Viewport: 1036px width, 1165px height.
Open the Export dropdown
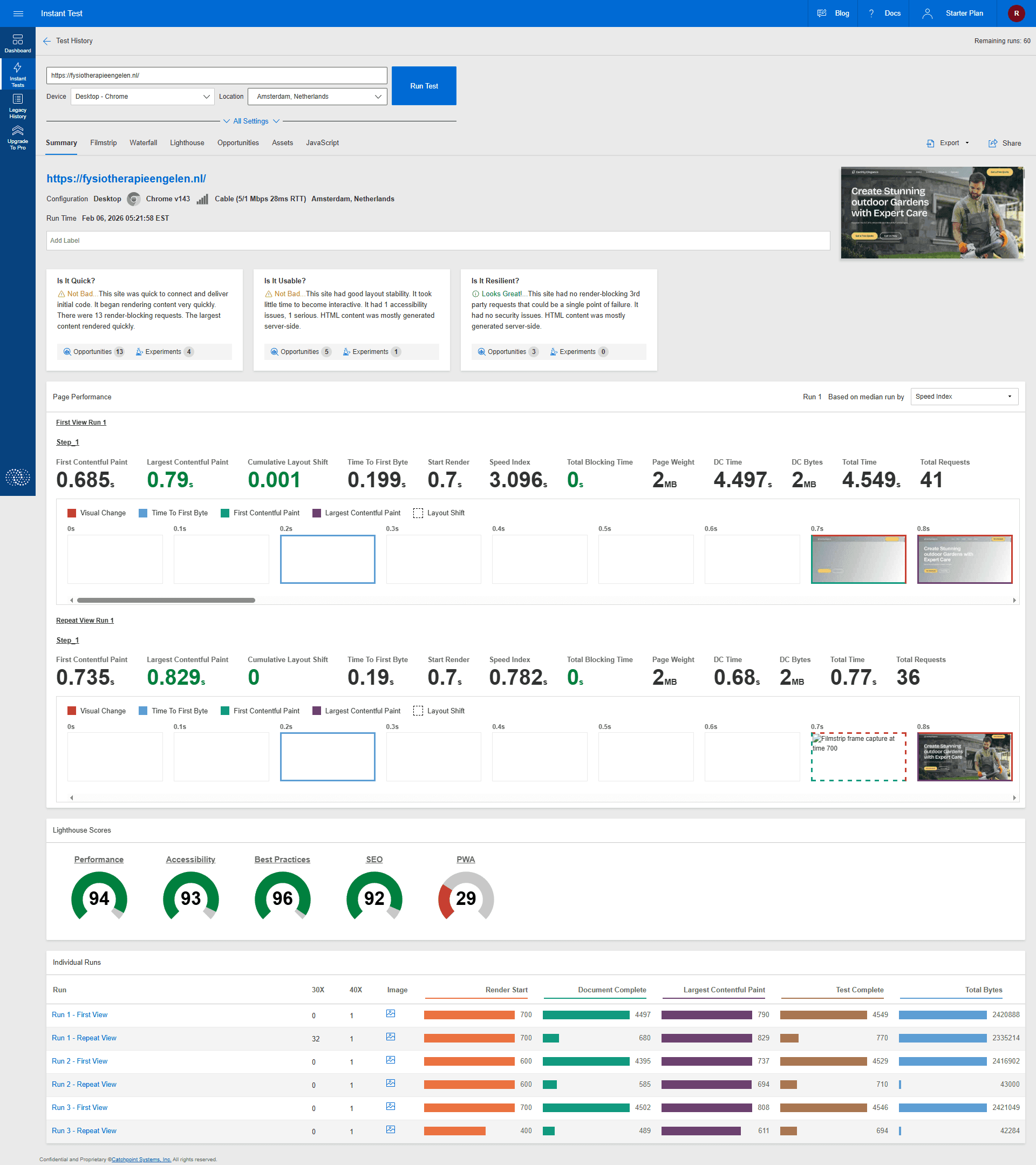click(948, 143)
